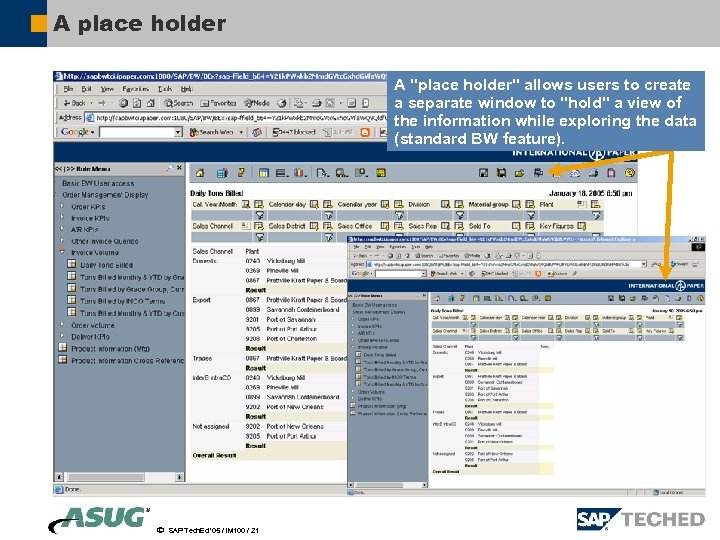Open the View menu in the main browser
The image size is (720, 540).
coord(107,89)
